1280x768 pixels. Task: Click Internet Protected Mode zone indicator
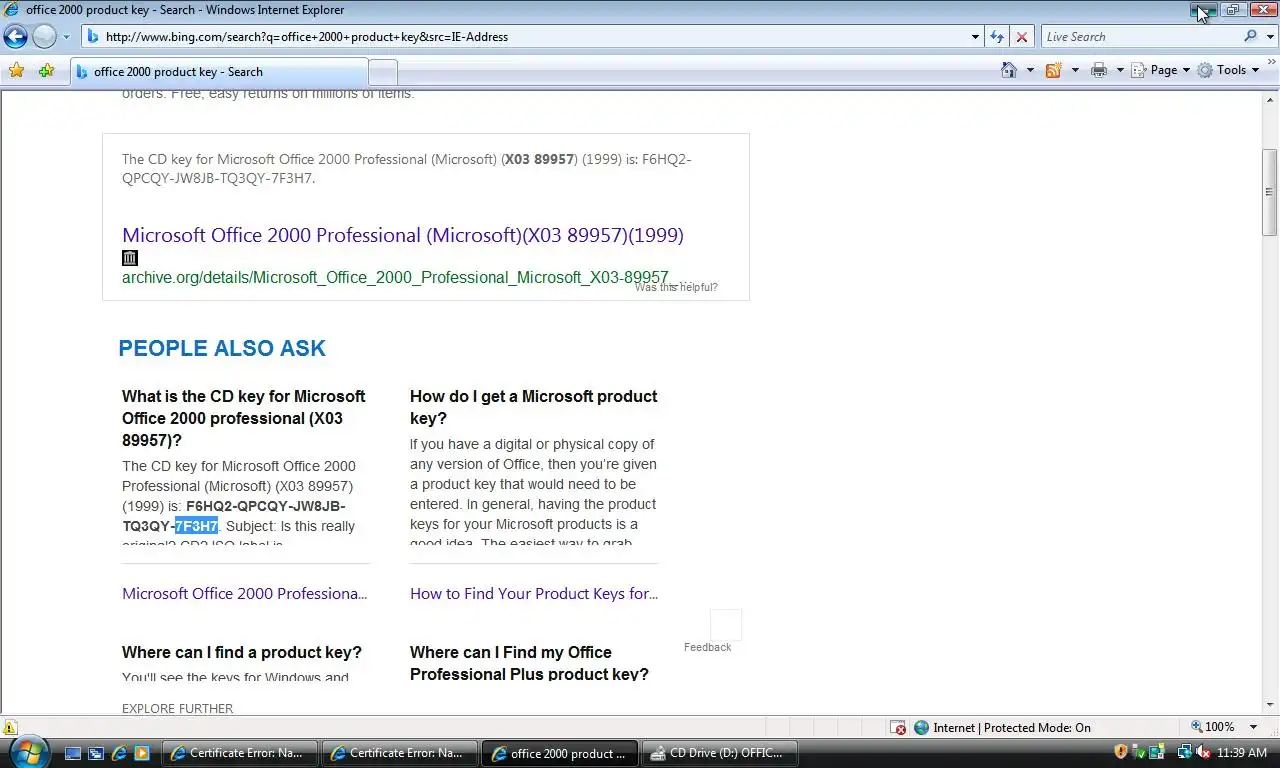click(1002, 728)
